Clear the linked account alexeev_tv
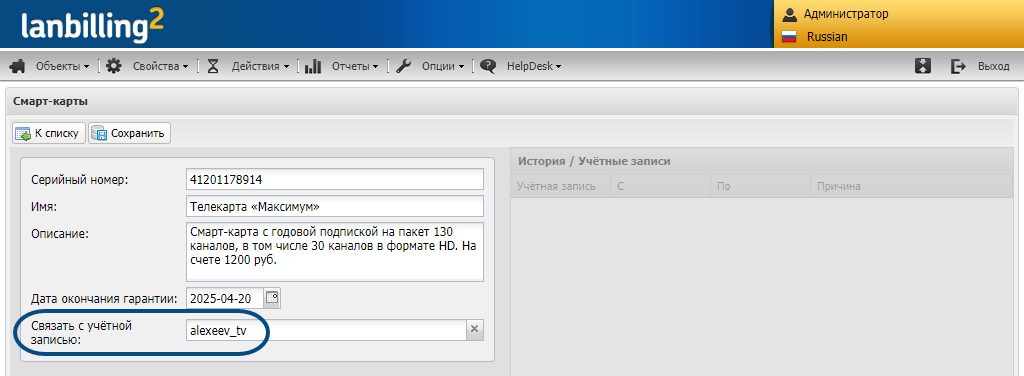The height and width of the screenshot is (376, 1024). coord(475,330)
